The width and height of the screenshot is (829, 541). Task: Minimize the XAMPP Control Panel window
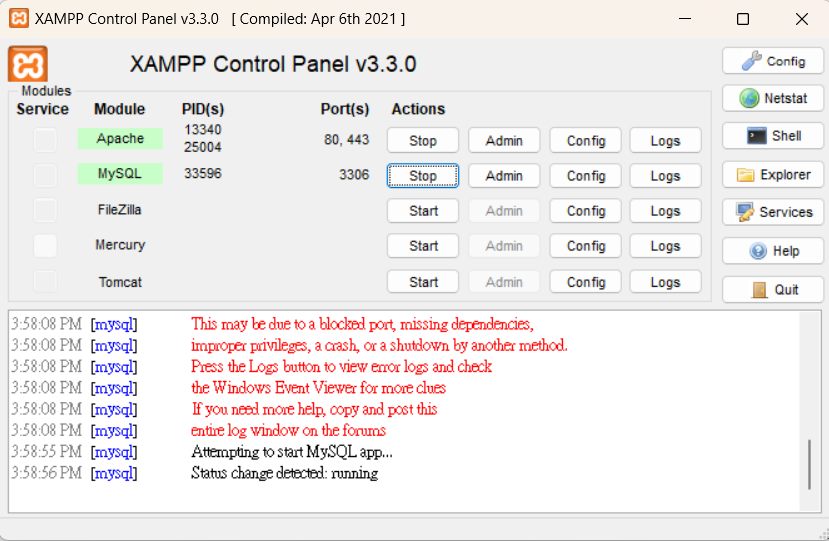(x=685, y=19)
